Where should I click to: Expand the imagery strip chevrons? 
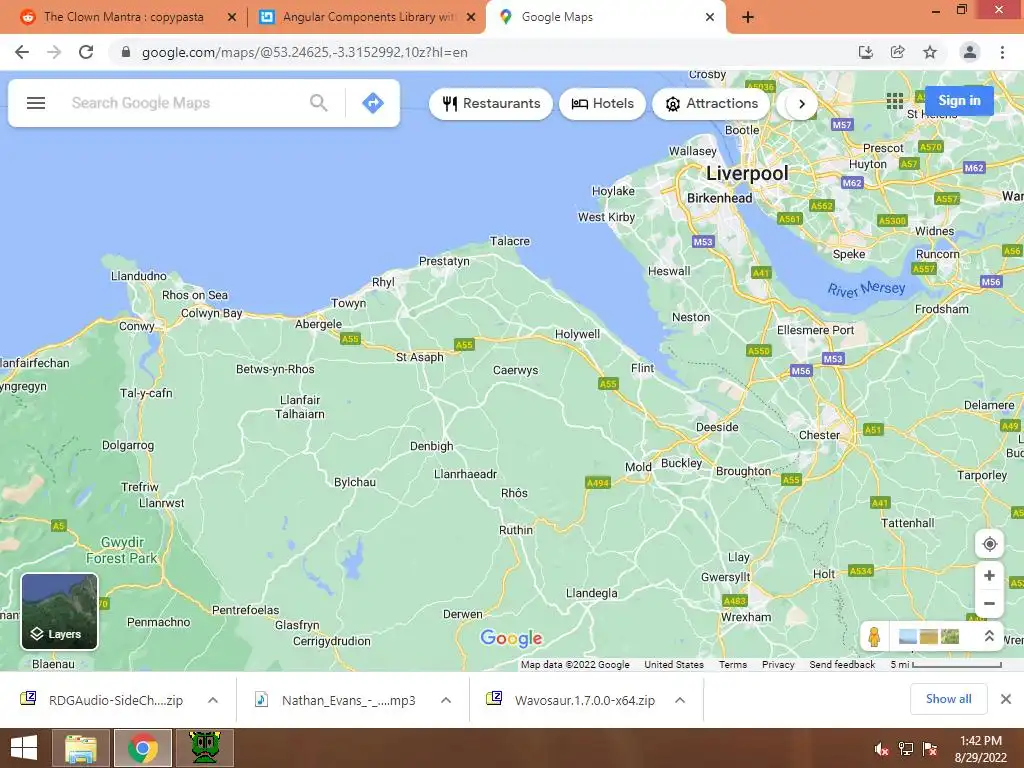989,635
